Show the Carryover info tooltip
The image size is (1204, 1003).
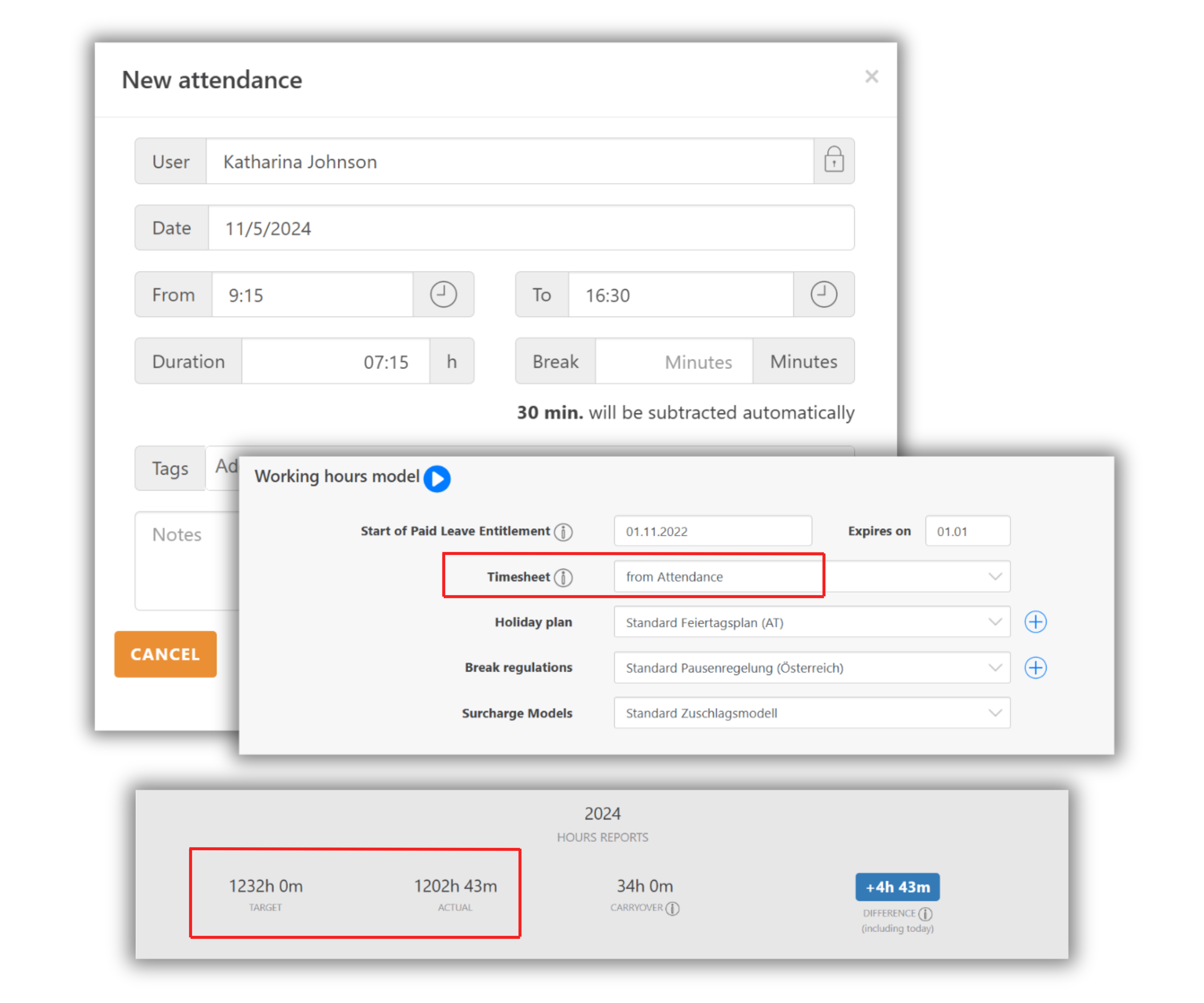(x=673, y=908)
